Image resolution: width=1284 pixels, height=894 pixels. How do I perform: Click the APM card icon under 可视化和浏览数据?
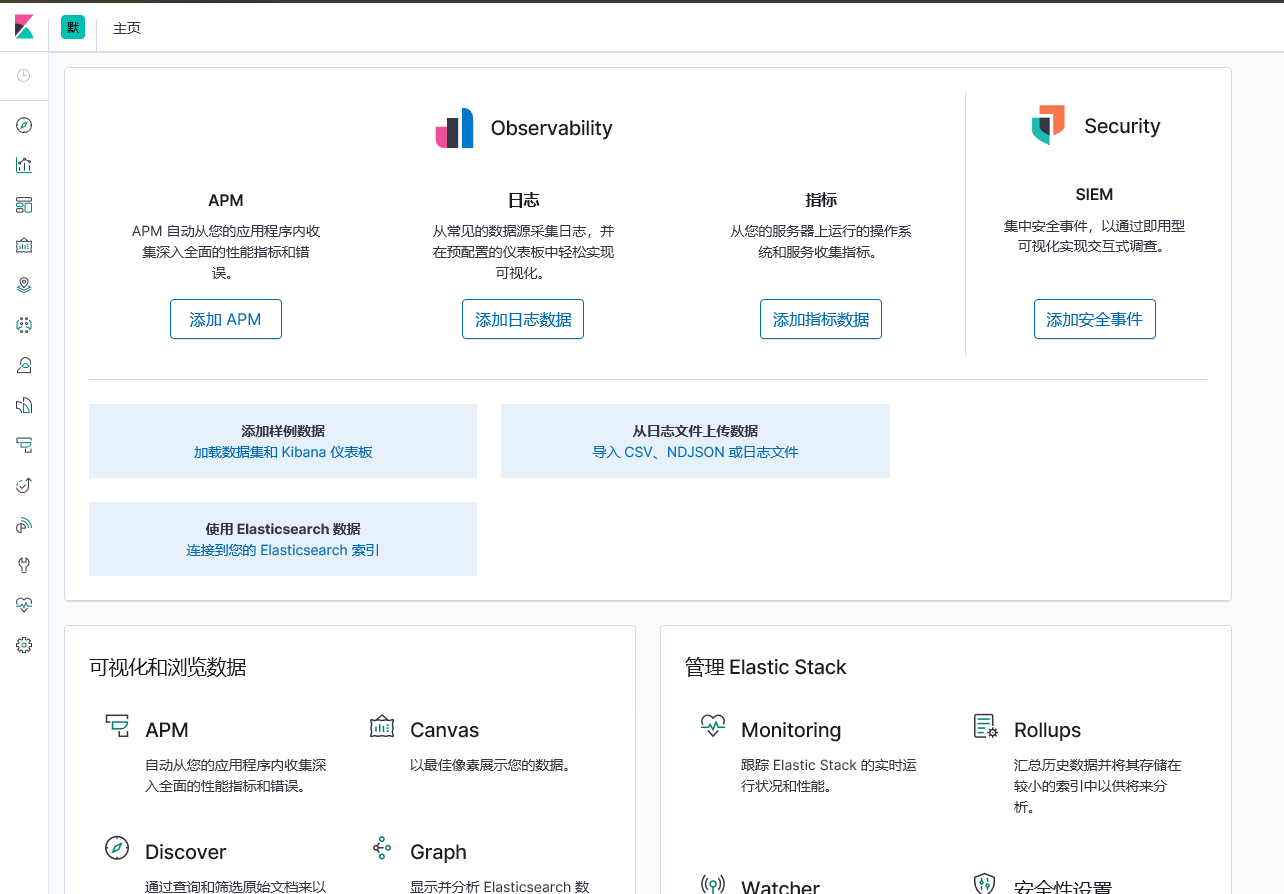pos(117,727)
